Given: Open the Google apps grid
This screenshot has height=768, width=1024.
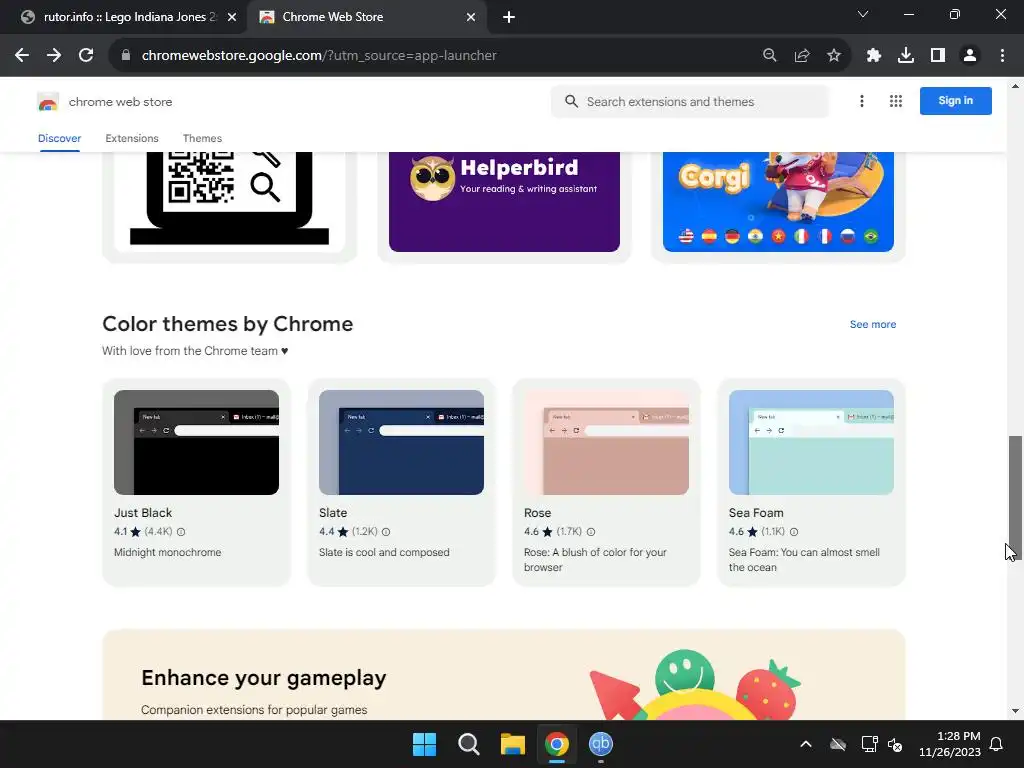Looking at the screenshot, I should [896, 101].
